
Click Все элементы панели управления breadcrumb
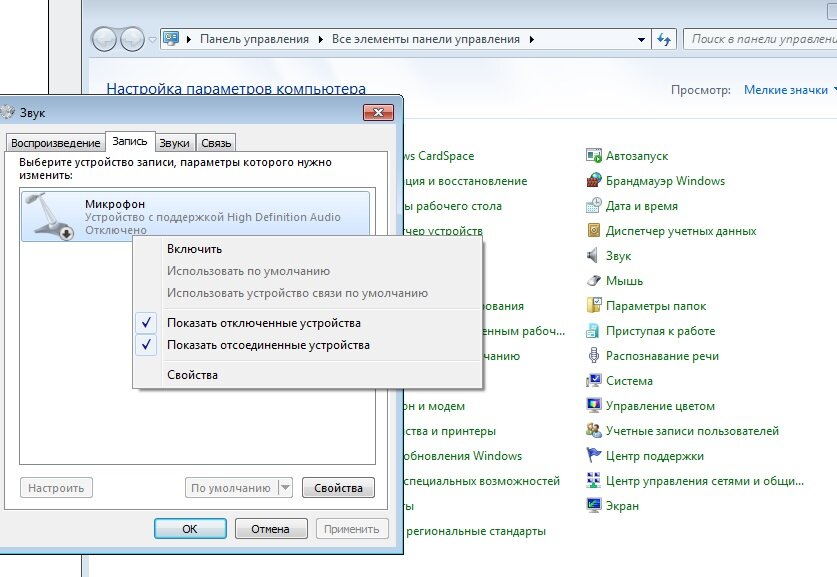click(425, 39)
